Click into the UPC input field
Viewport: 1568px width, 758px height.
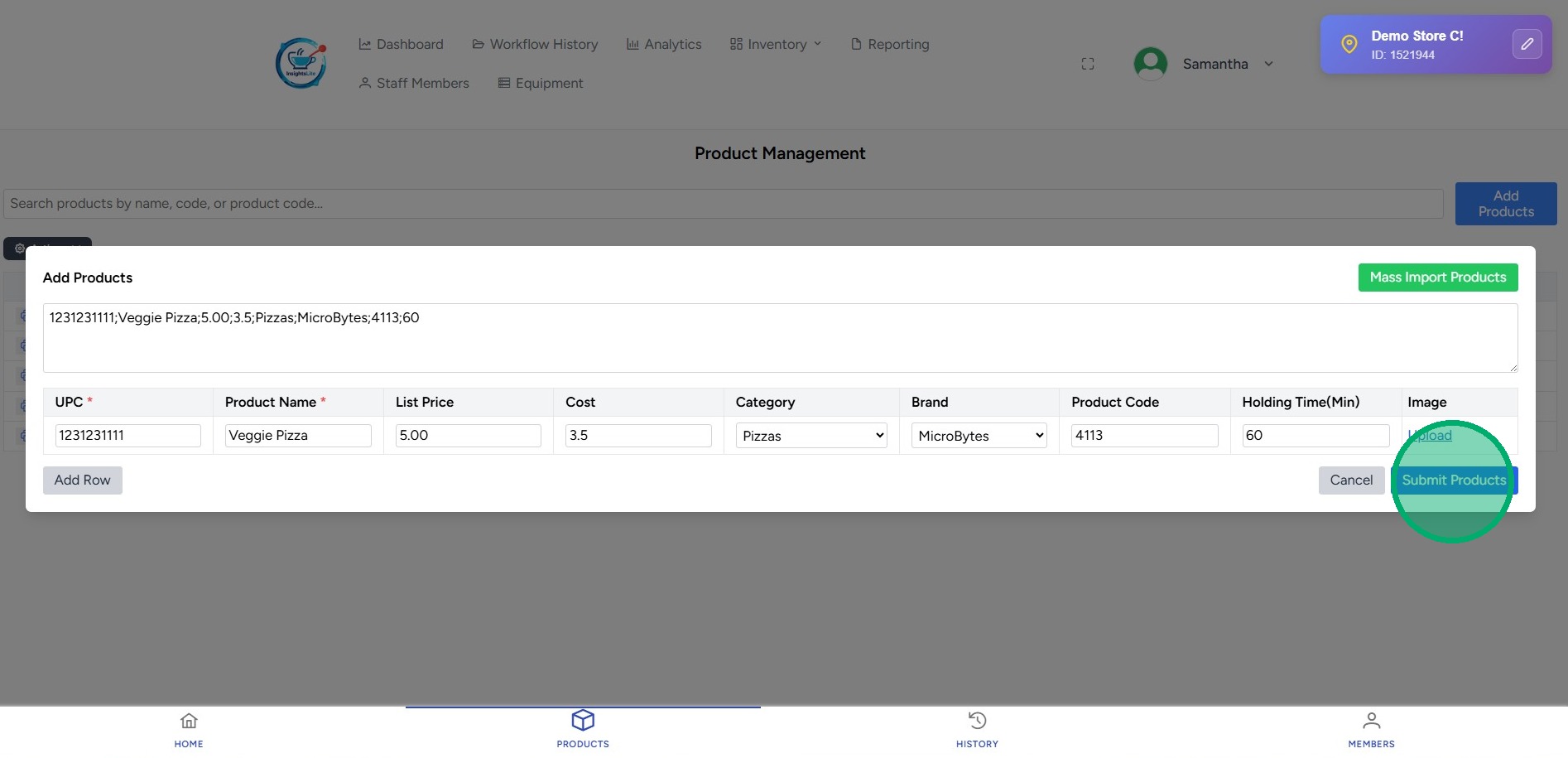(127, 436)
